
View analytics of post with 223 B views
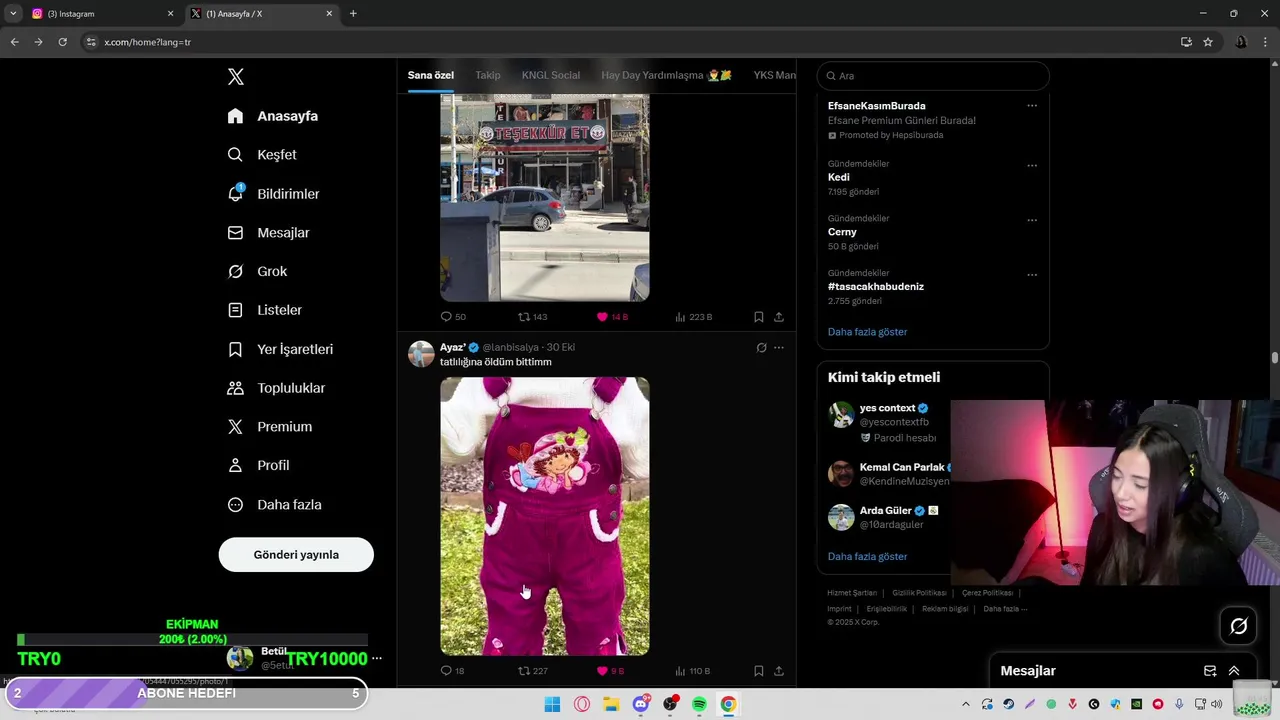point(694,317)
